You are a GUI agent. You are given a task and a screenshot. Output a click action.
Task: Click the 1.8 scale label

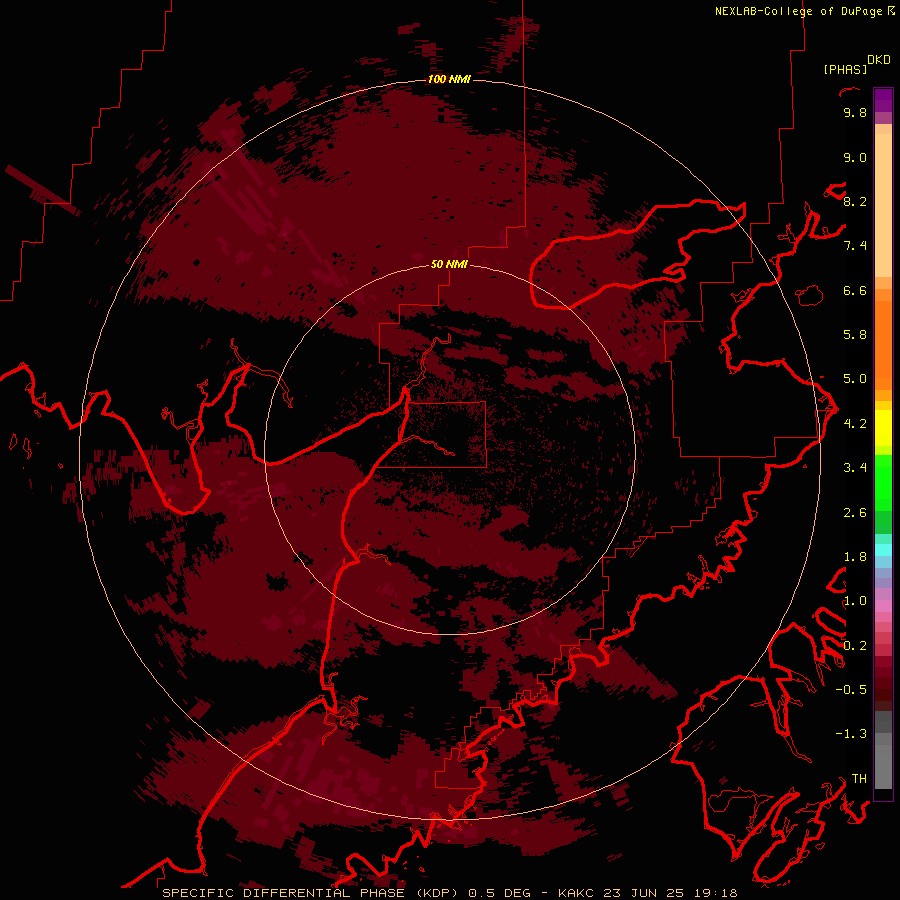855,557
